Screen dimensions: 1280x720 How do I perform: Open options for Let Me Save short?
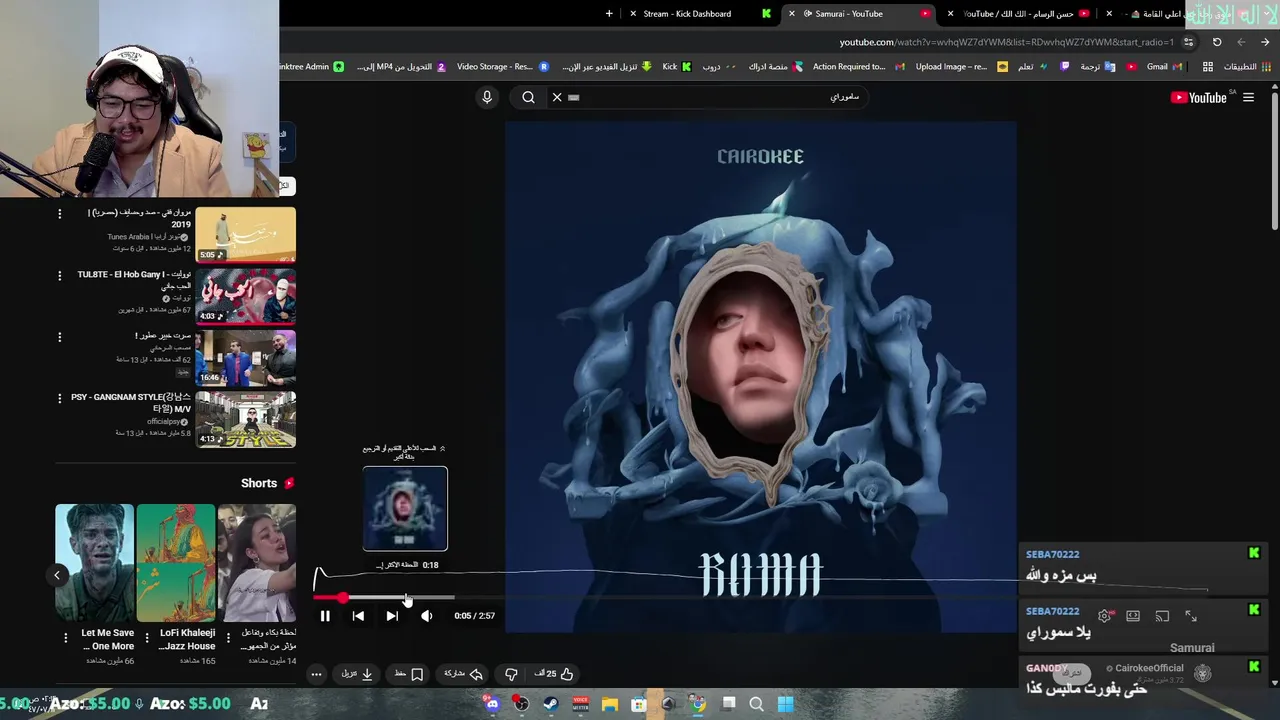click(x=66, y=637)
